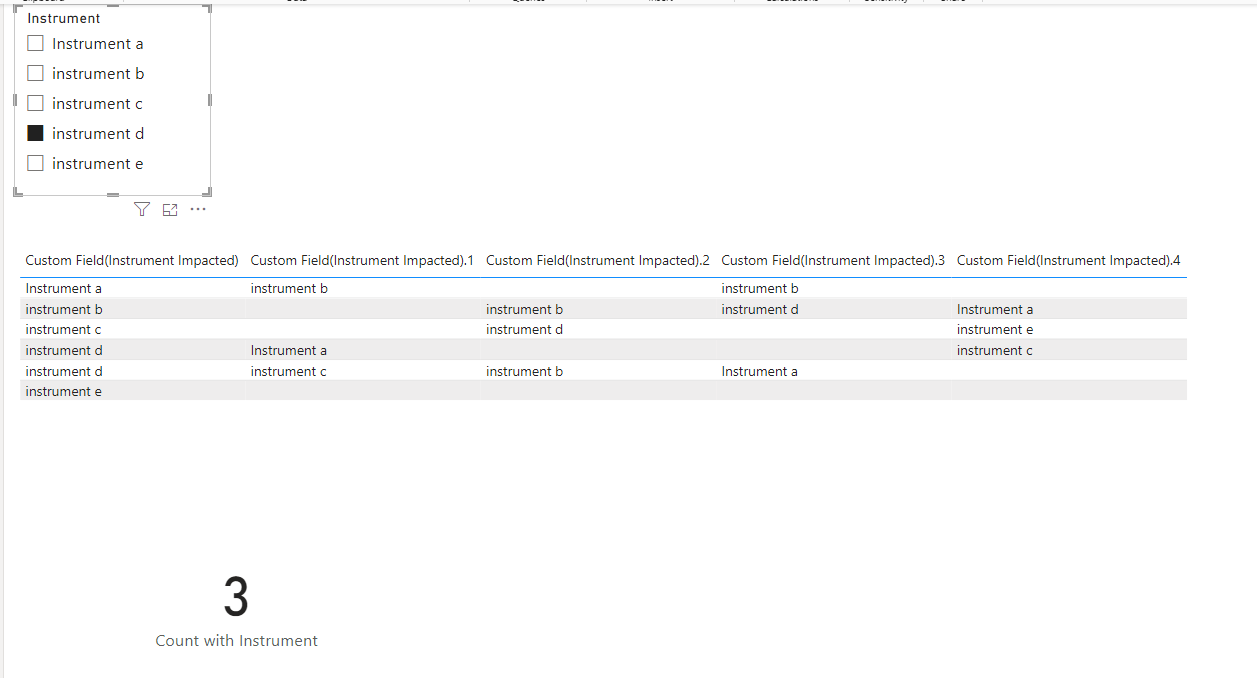The width and height of the screenshot is (1257, 678).
Task: Select 'Instrument a' in the .4 column
Action: [995, 309]
